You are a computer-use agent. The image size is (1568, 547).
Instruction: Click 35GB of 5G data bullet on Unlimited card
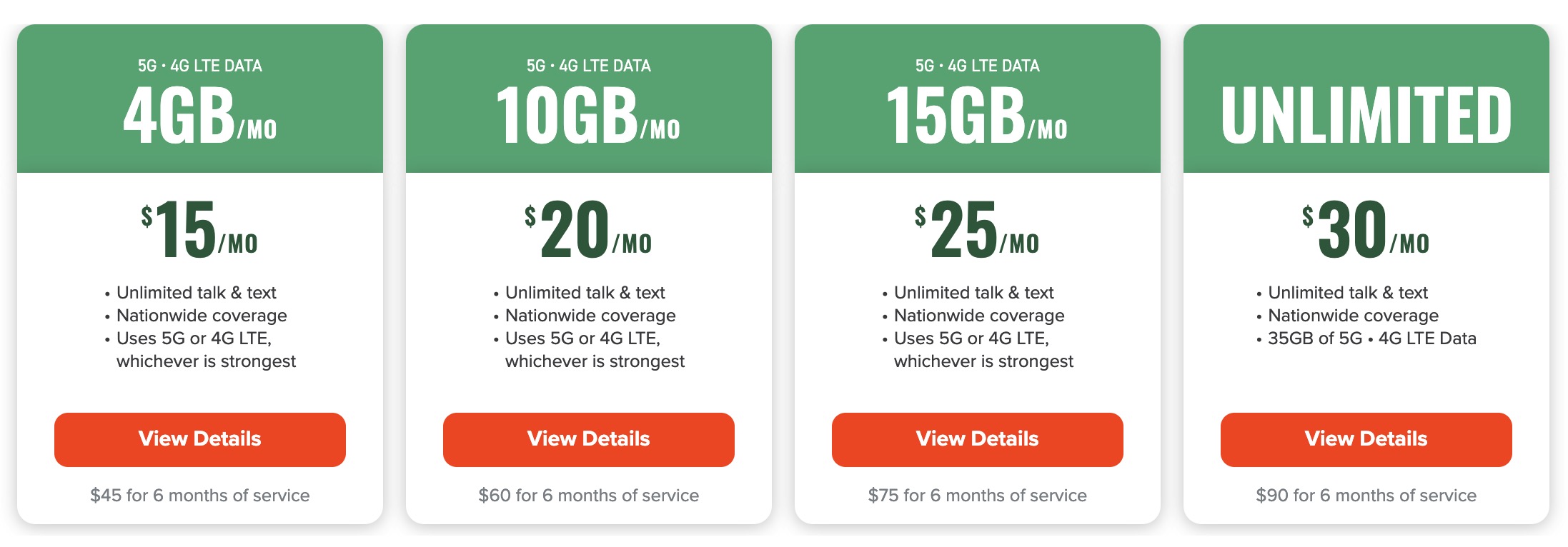tap(1372, 338)
